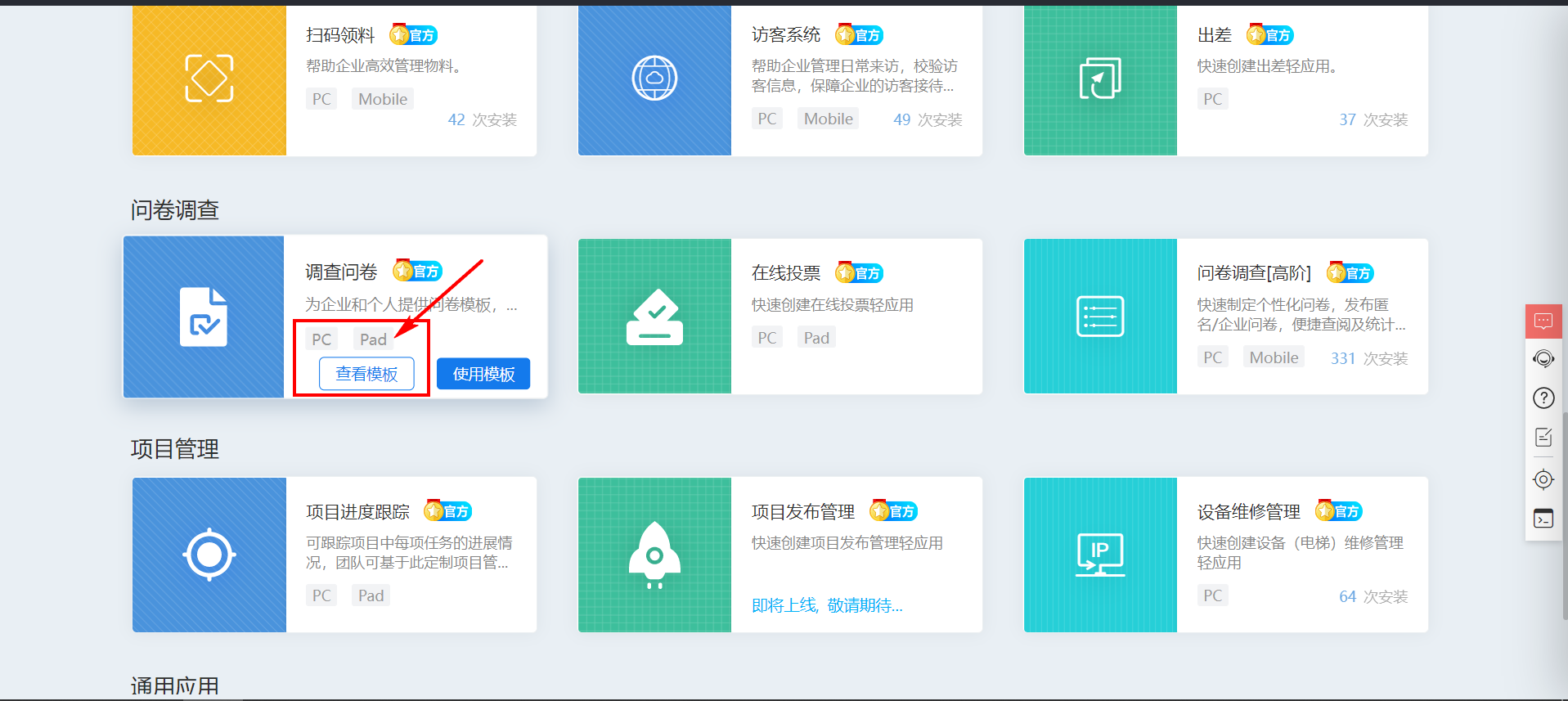Viewport: 1568px width, 701px height.
Task: Open the 项目进度跟踪 title
Action: [357, 512]
